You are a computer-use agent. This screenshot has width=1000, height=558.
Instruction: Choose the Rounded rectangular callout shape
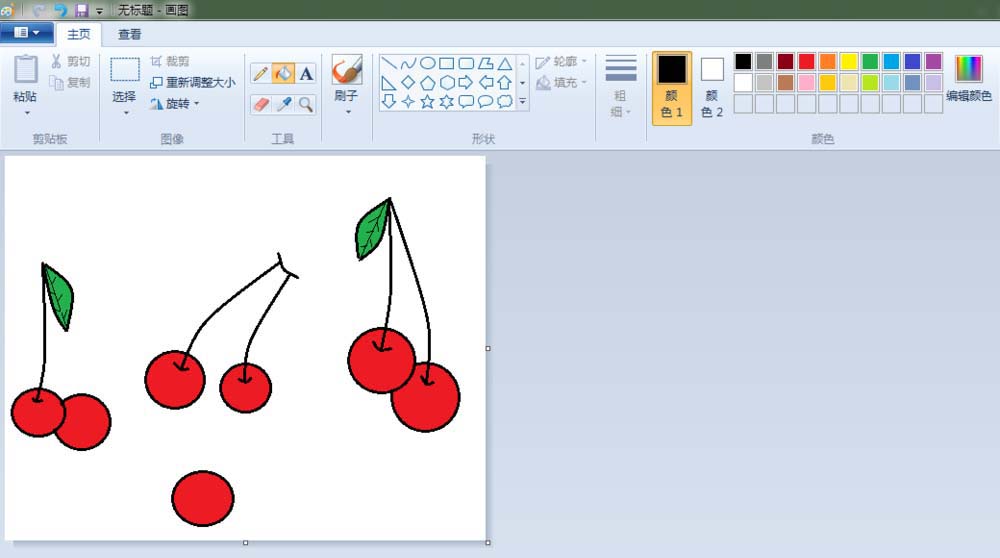pos(466,101)
